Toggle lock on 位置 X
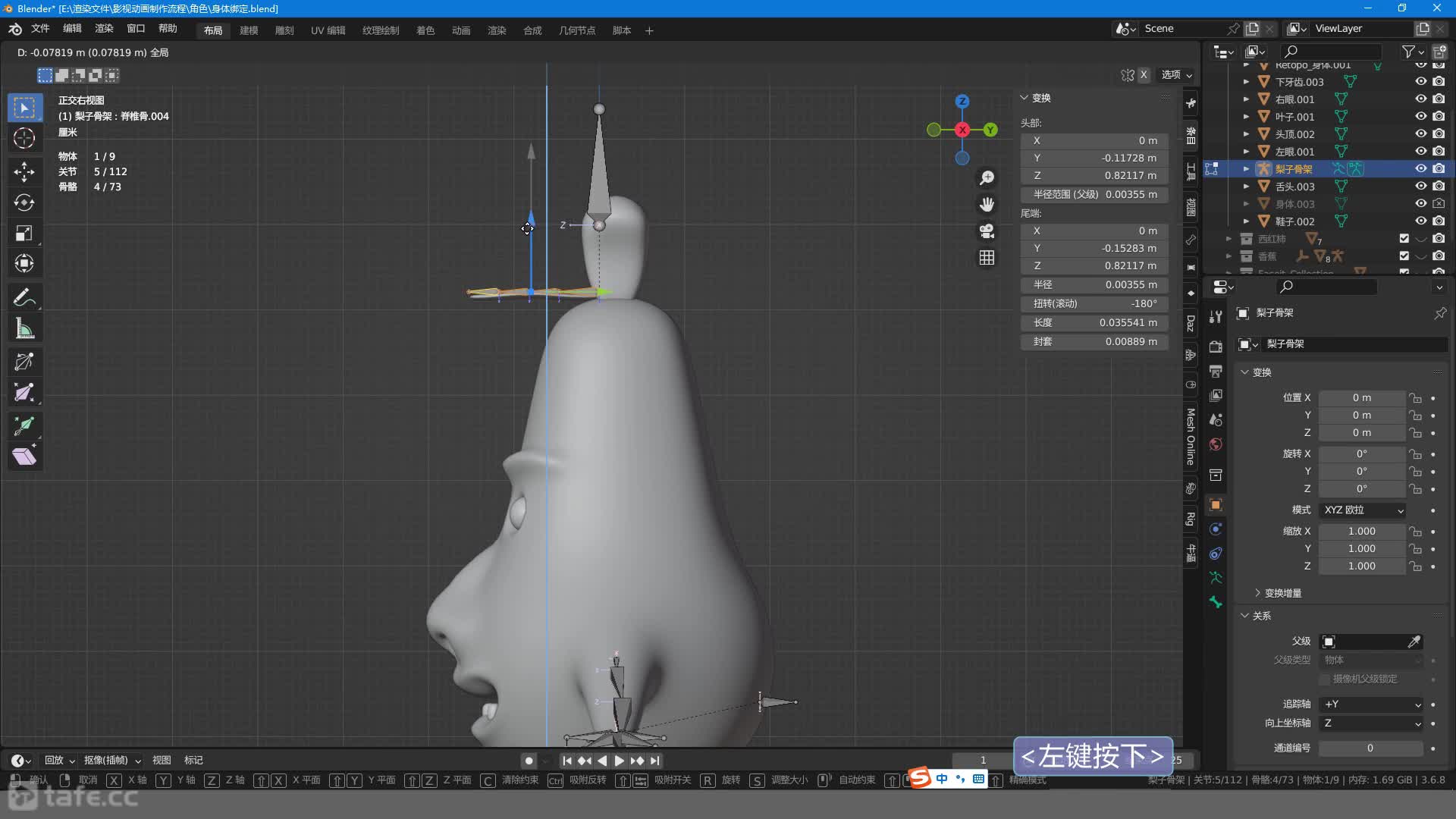 point(1415,398)
